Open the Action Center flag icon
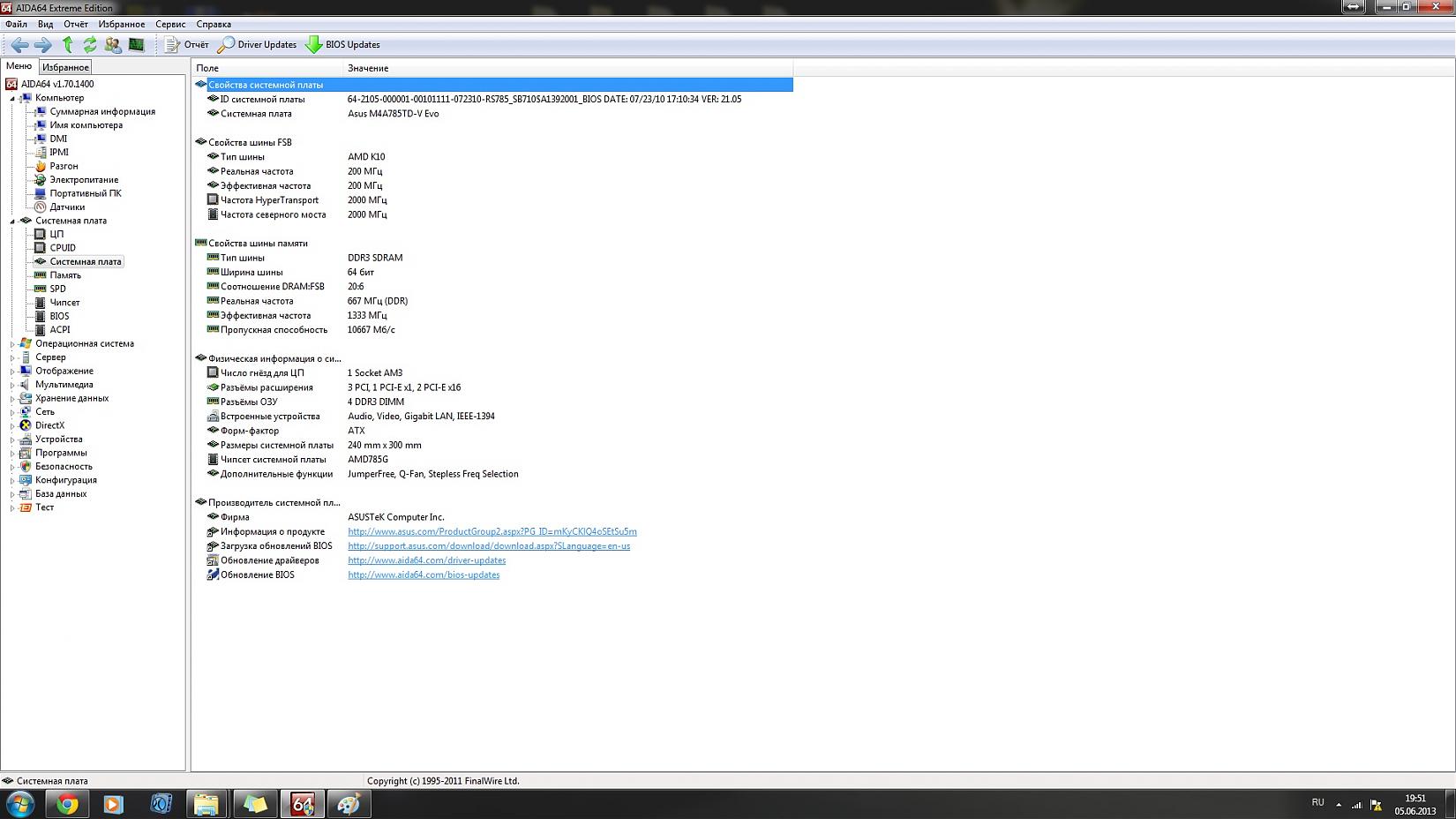The height and width of the screenshot is (819, 1456). point(1376,805)
